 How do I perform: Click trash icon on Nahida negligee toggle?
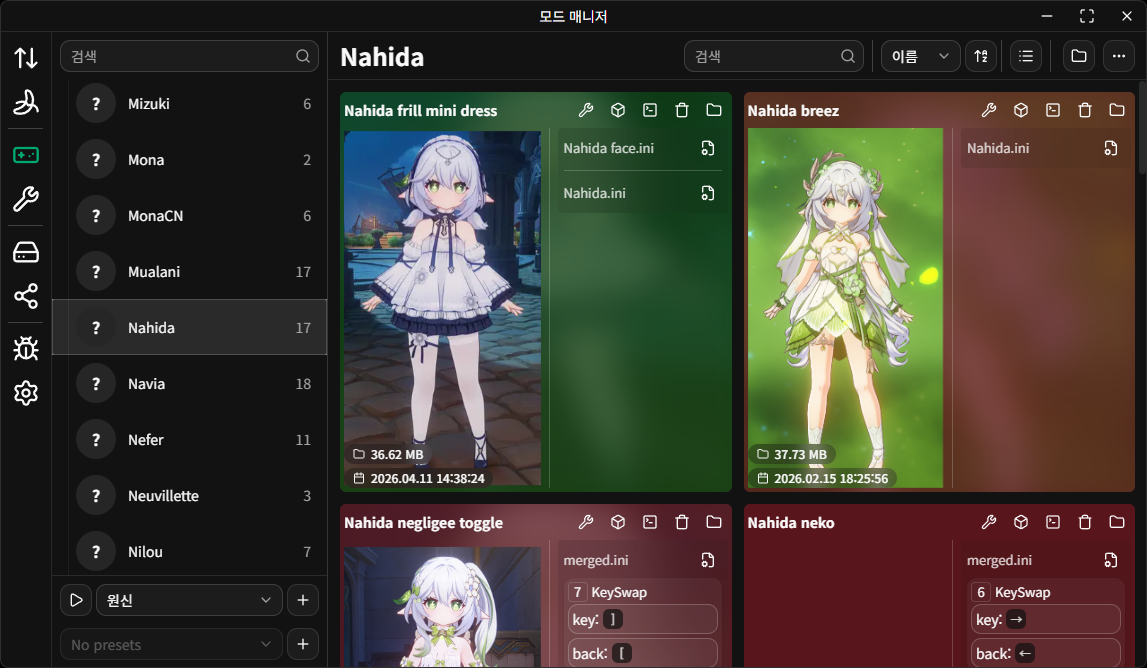[682, 522]
